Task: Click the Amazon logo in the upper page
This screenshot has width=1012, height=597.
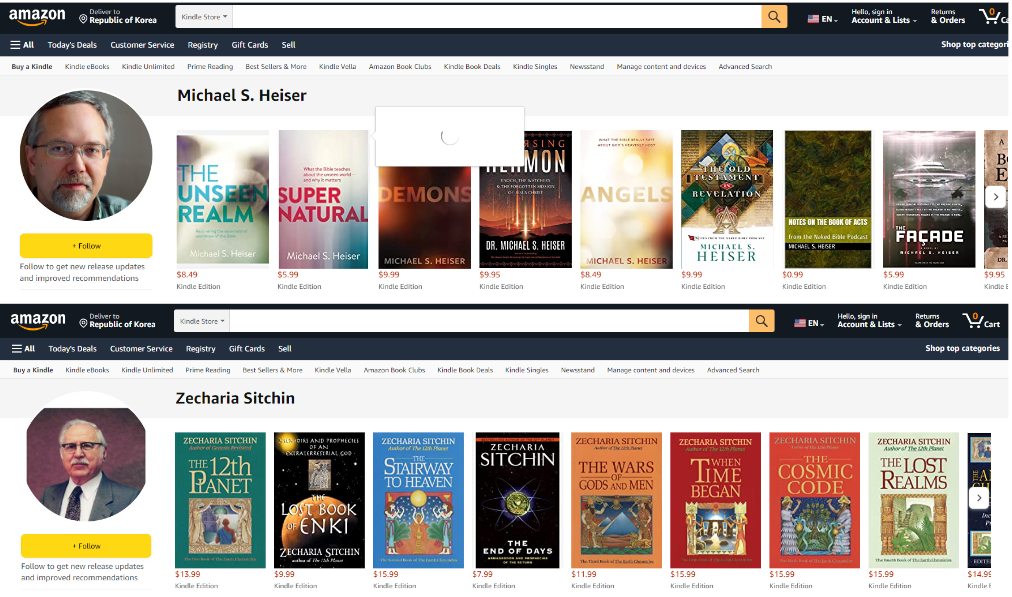Action: pos(37,17)
